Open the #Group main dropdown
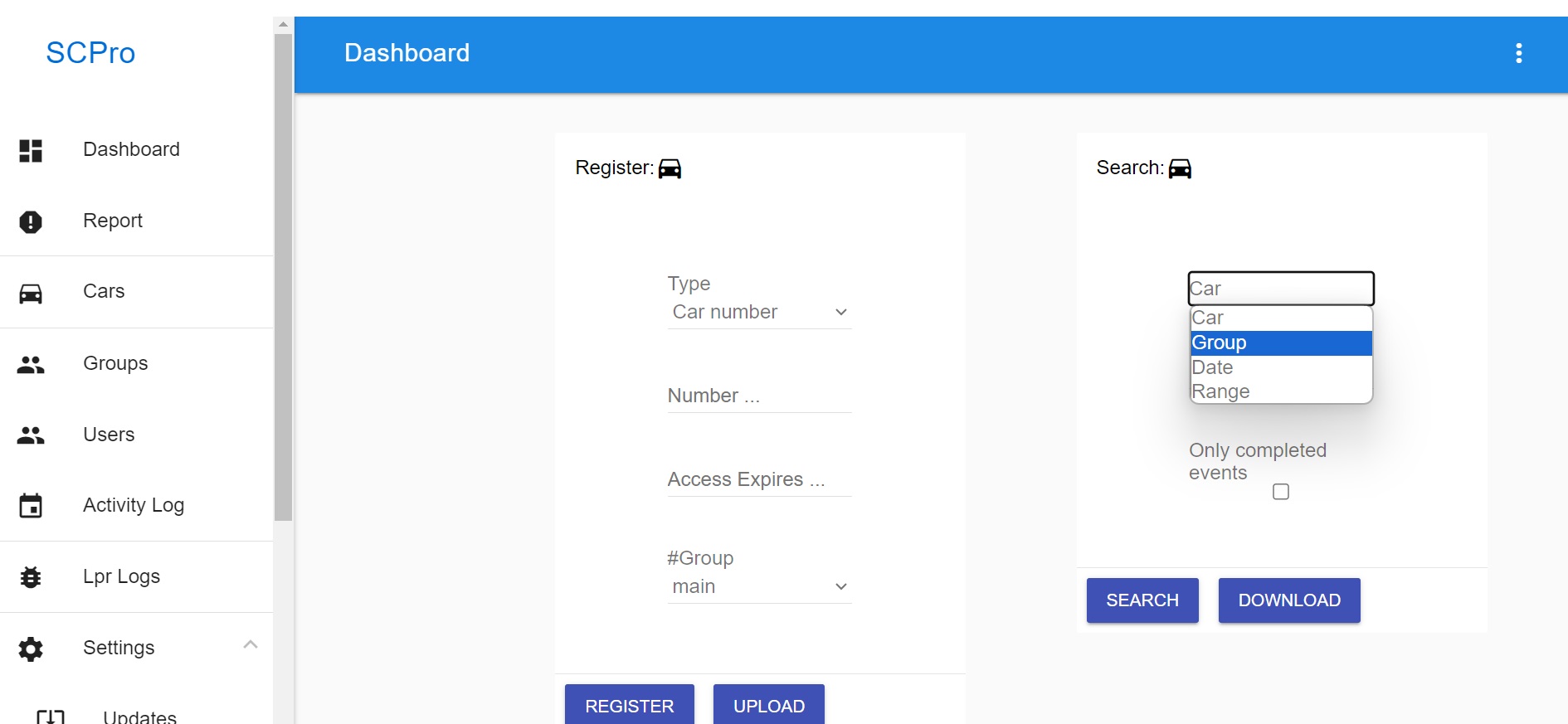Screen dimensions: 1568x724 pyautogui.click(x=759, y=586)
